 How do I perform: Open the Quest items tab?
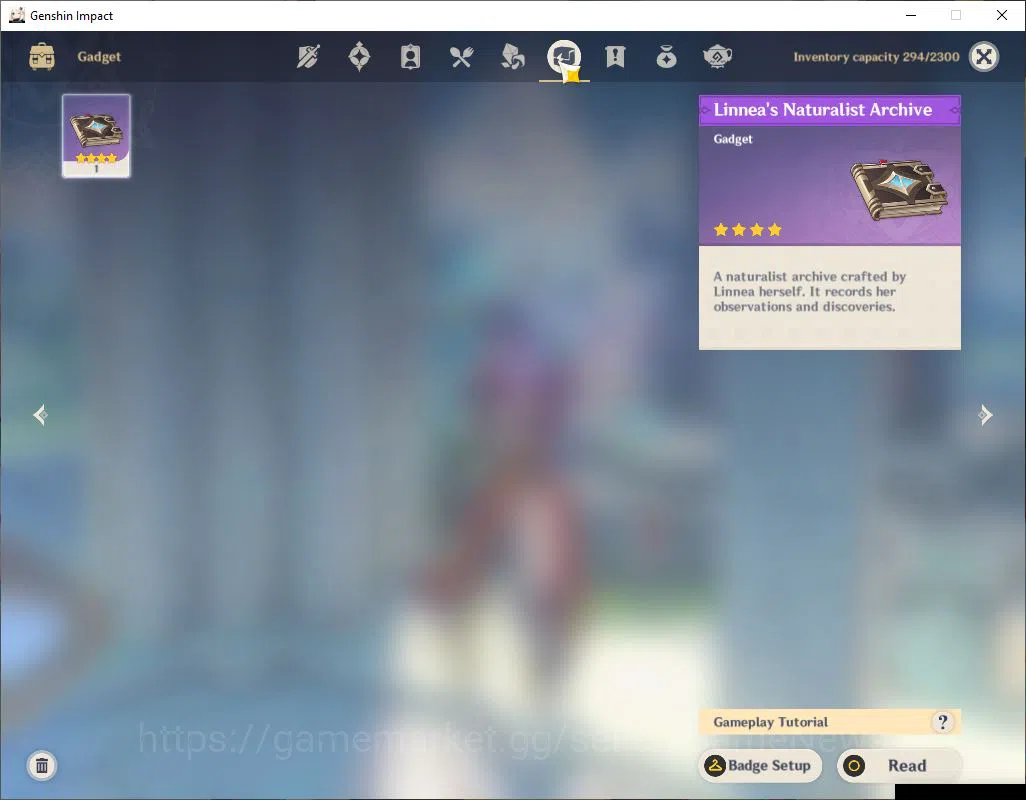(615, 57)
